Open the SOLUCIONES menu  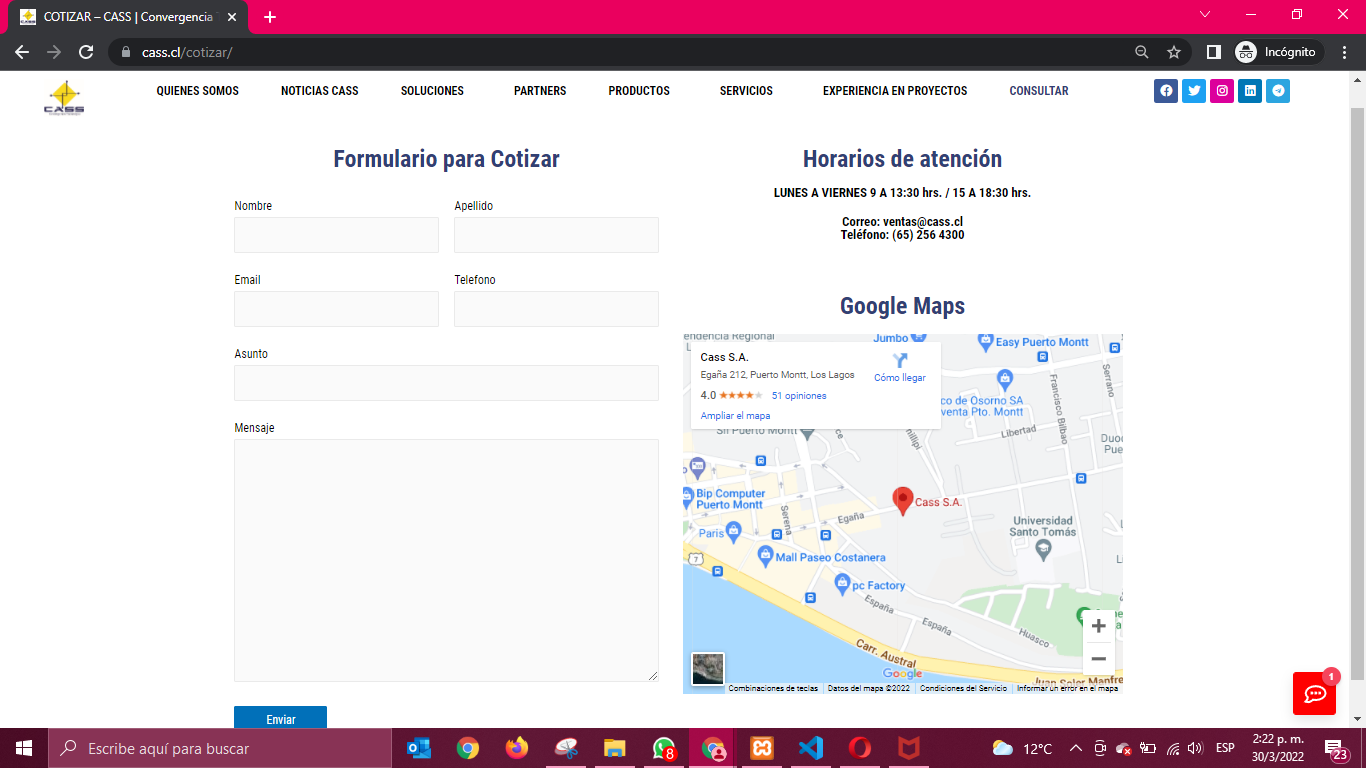[432, 91]
